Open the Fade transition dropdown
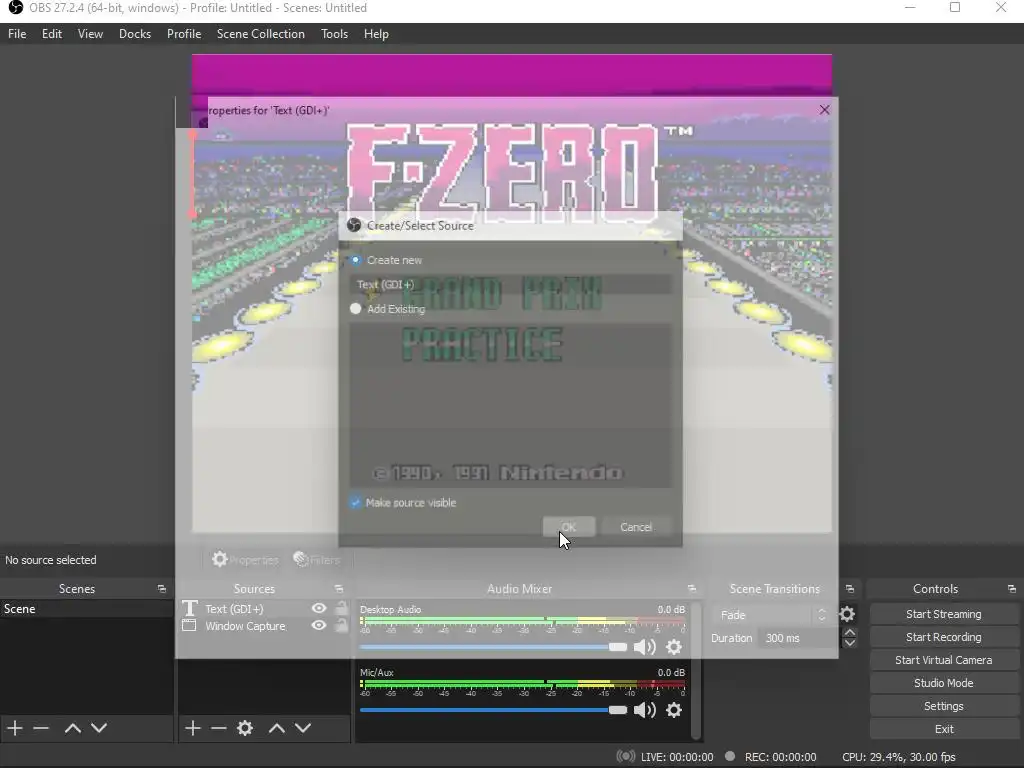Viewport: 1024px width, 768px height. click(x=773, y=615)
